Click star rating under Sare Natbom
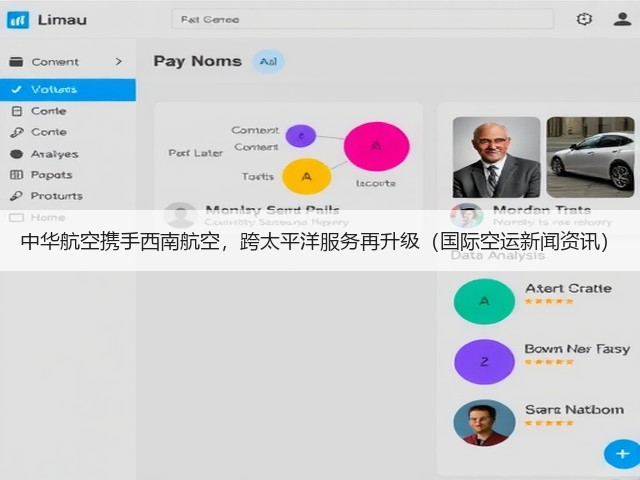Viewport: 640px width, 480px height. pyautogui.click(x=549, y=423)
